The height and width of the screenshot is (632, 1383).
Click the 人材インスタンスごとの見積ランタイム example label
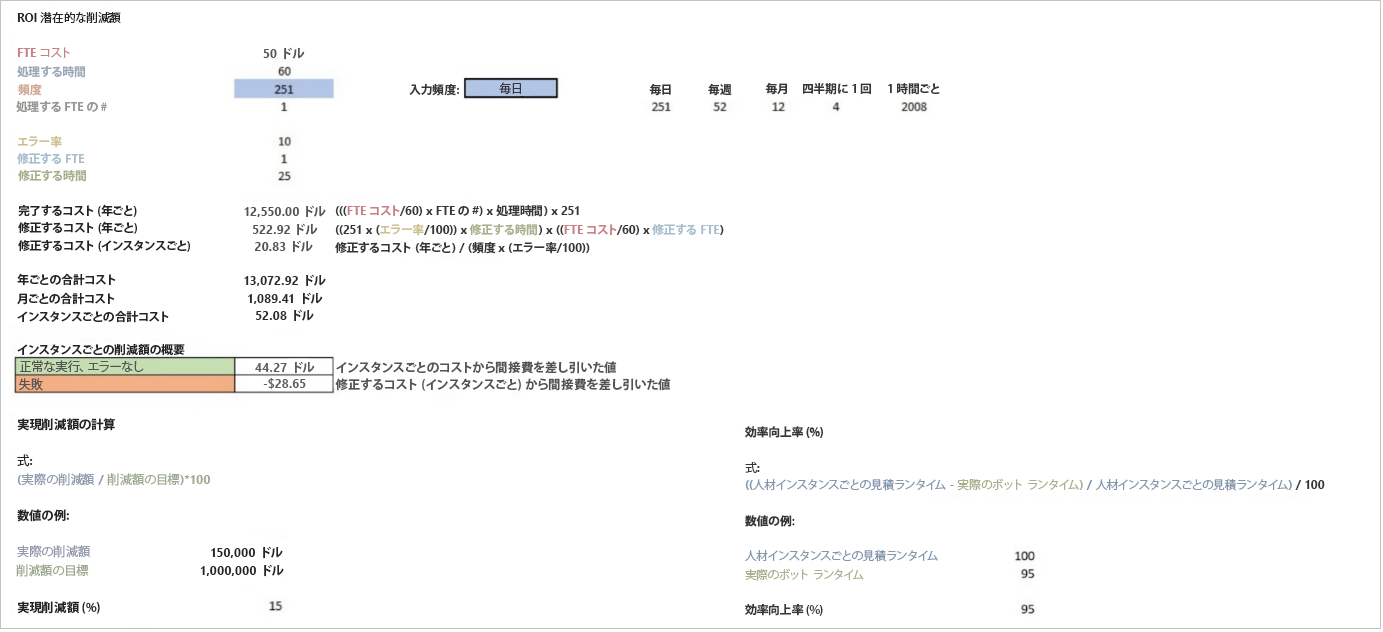[842, 555]
